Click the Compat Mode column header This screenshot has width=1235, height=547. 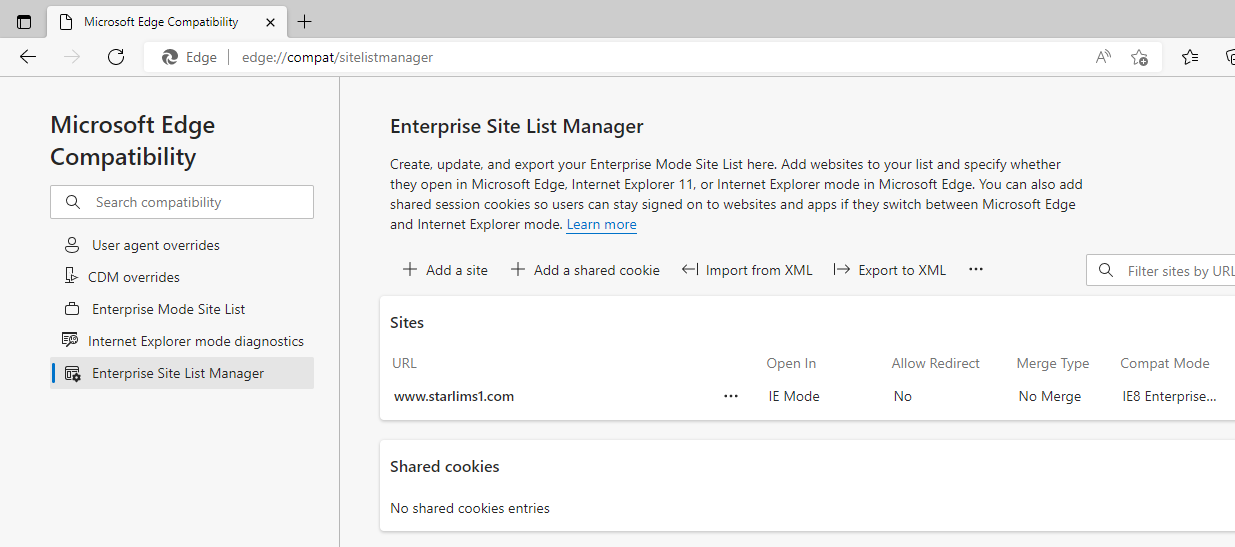pyautogui.click(x=1165, y=363)
